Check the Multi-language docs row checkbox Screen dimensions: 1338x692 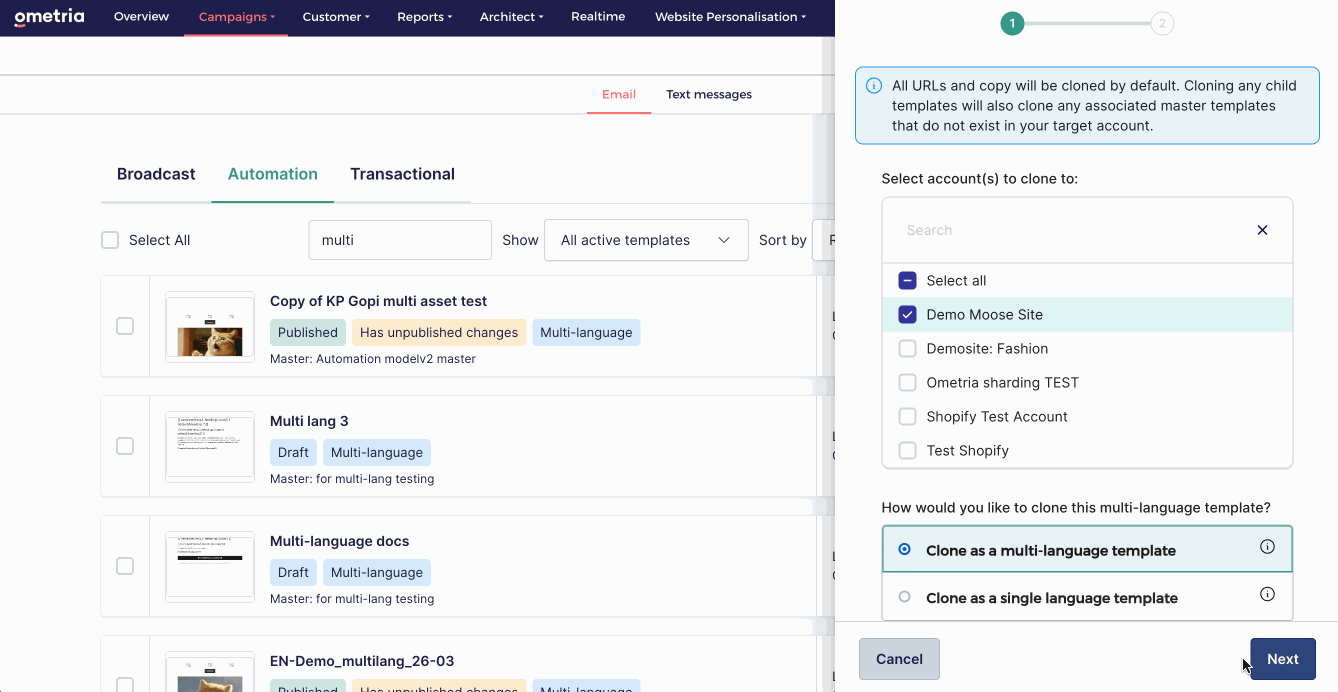125,566
